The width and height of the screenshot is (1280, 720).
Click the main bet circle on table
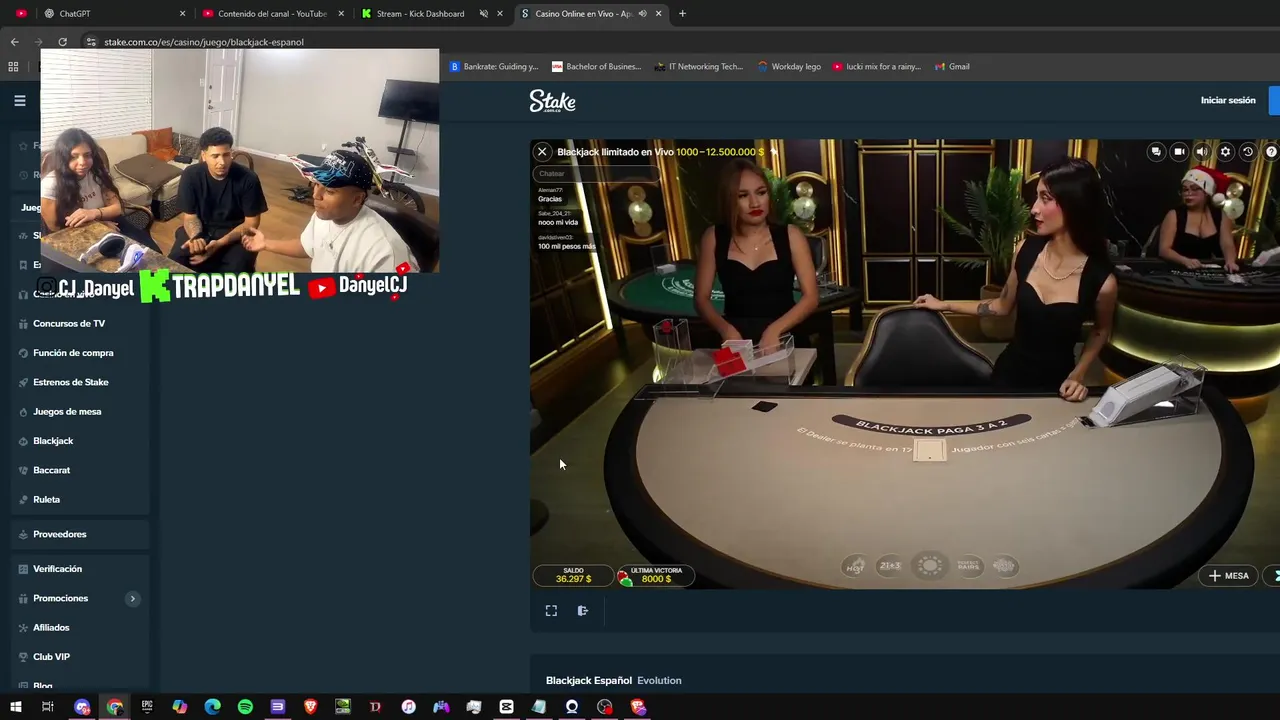[930, 566]
